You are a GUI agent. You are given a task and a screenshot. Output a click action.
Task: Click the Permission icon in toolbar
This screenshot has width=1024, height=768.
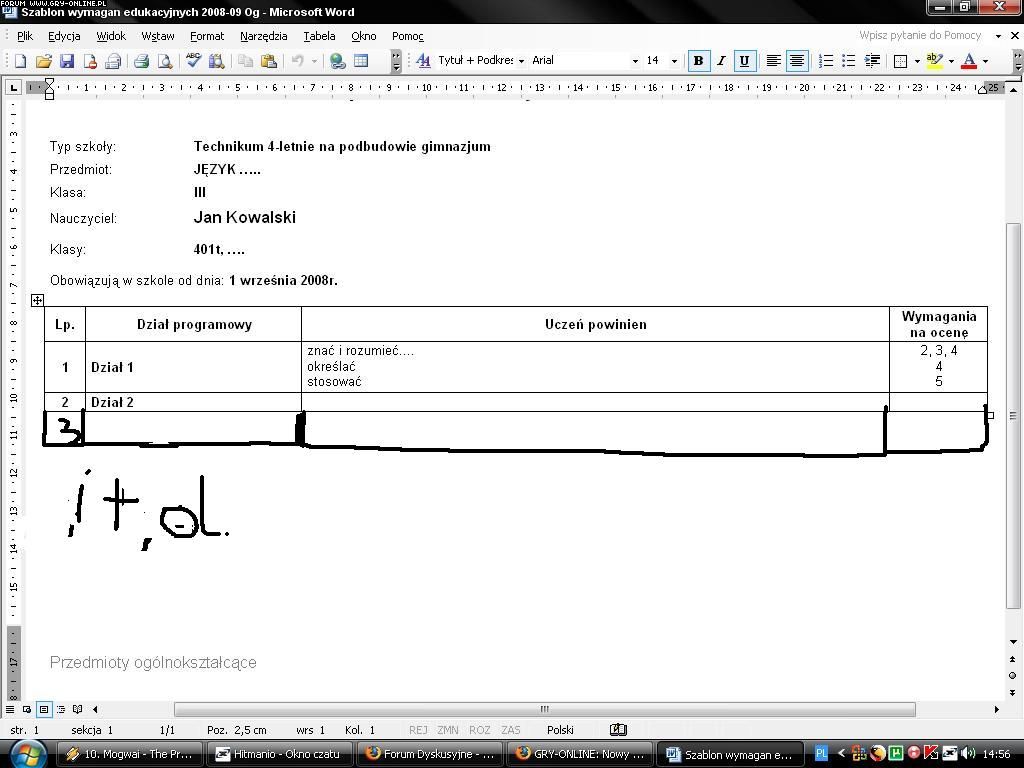click(90, 61)
